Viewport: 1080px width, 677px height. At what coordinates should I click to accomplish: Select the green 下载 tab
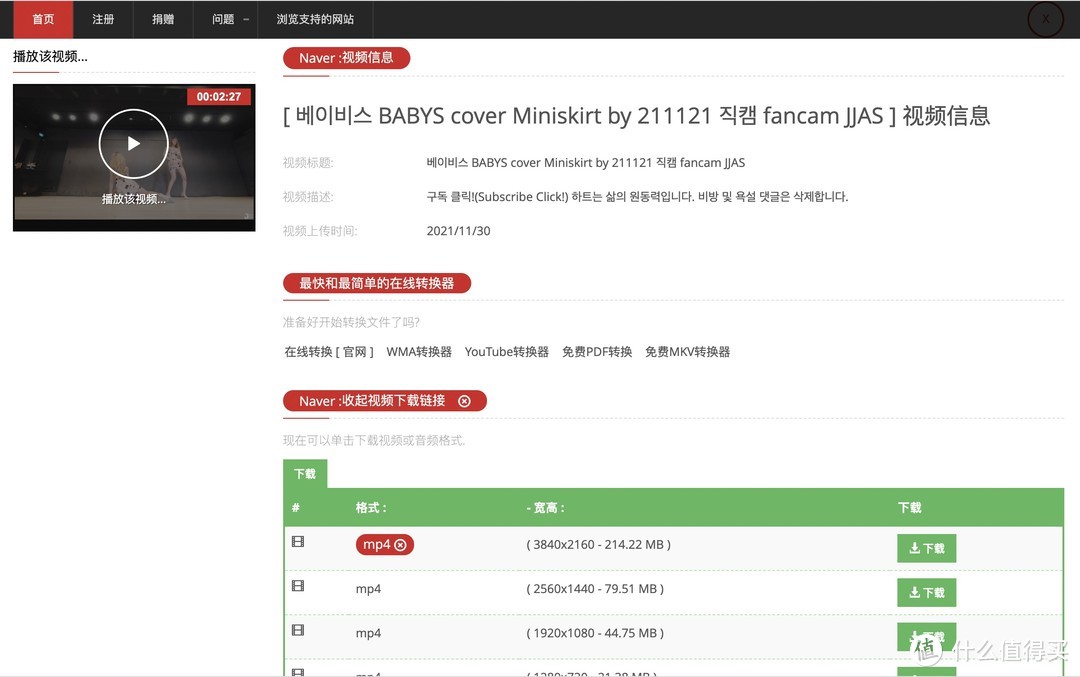tap(305, 474)
